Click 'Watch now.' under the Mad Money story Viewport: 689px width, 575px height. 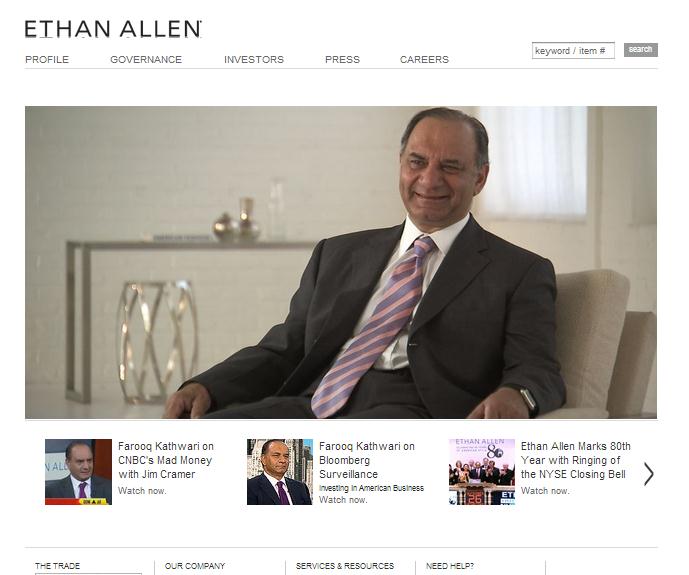[142, 491]
